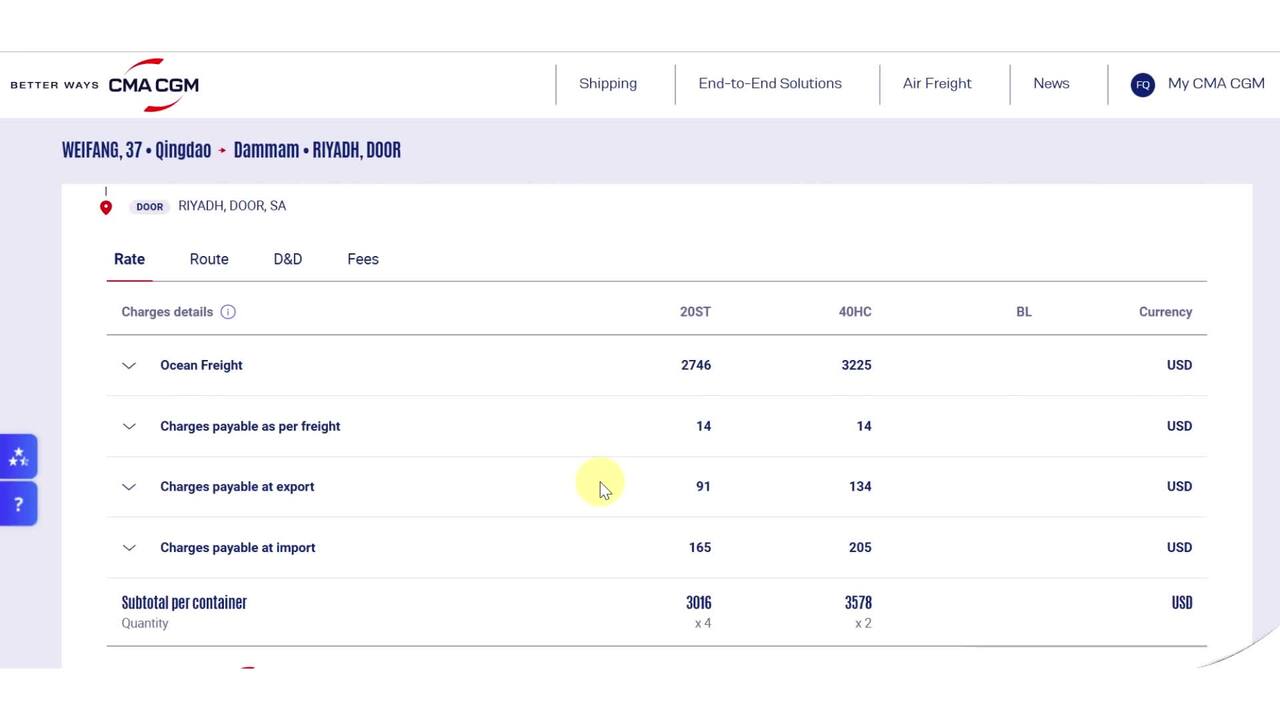The height and width of the screenshot is (720, 1280).
Task: Select the Rate tab
Action: click(x=129, y=259)
